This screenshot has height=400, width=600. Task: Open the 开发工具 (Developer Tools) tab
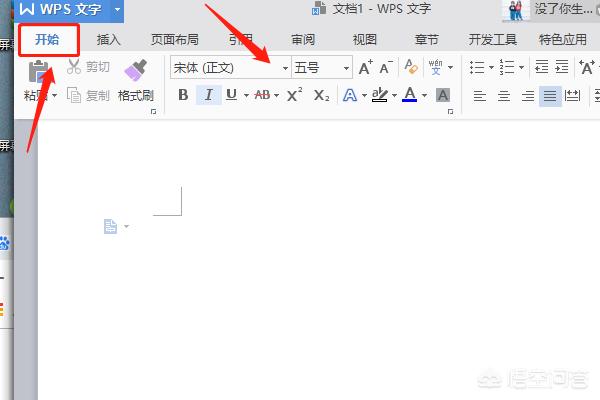pos(493,39)
